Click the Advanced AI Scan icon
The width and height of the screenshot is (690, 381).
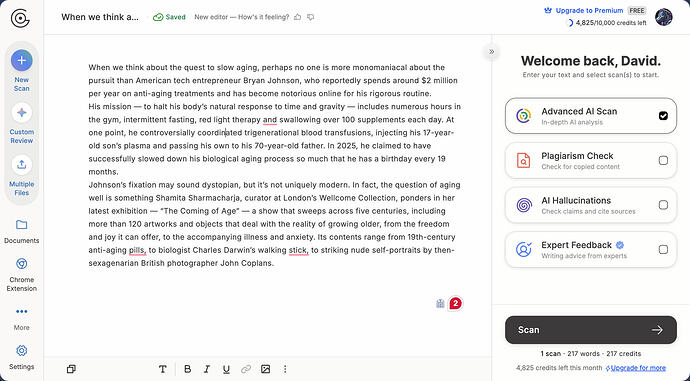point(524,116)
